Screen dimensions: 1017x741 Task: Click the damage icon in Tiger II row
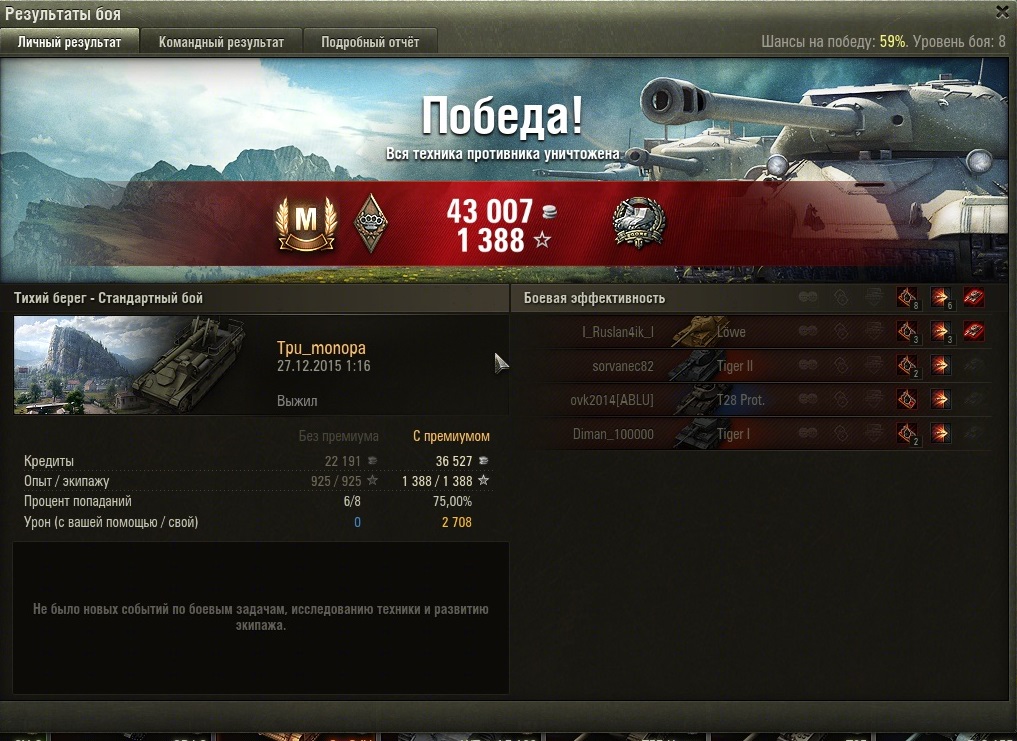pyautogui.click(x=940, y=365)
